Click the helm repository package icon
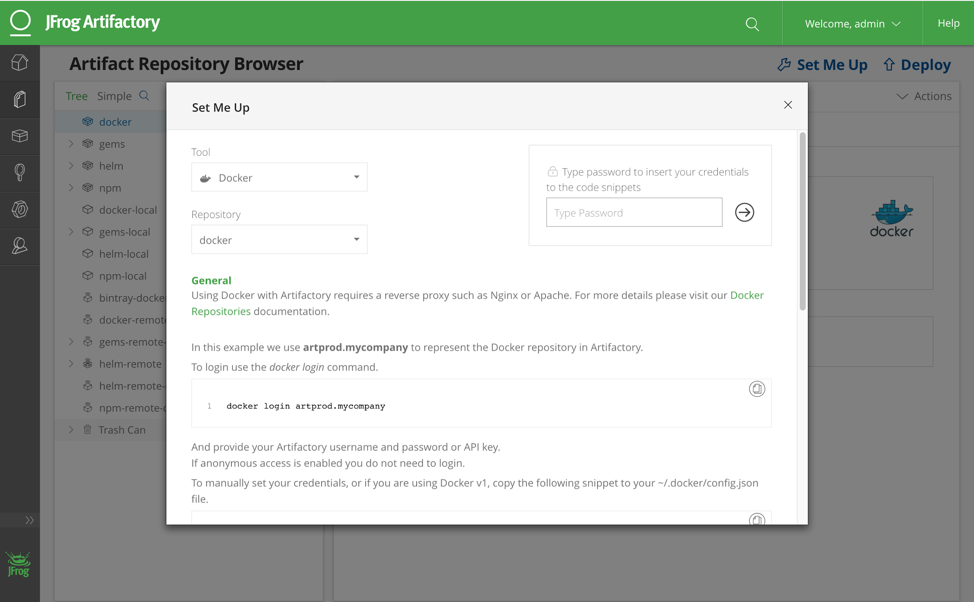 88,166
